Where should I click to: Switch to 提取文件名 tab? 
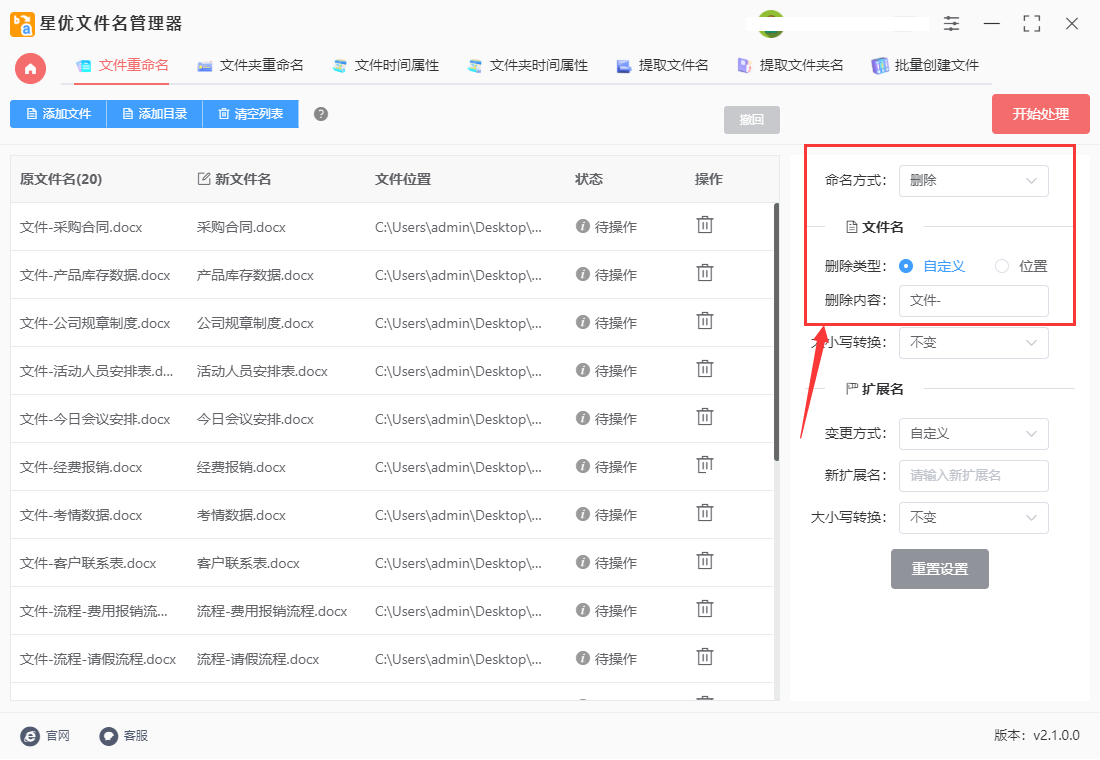[662, 66]
